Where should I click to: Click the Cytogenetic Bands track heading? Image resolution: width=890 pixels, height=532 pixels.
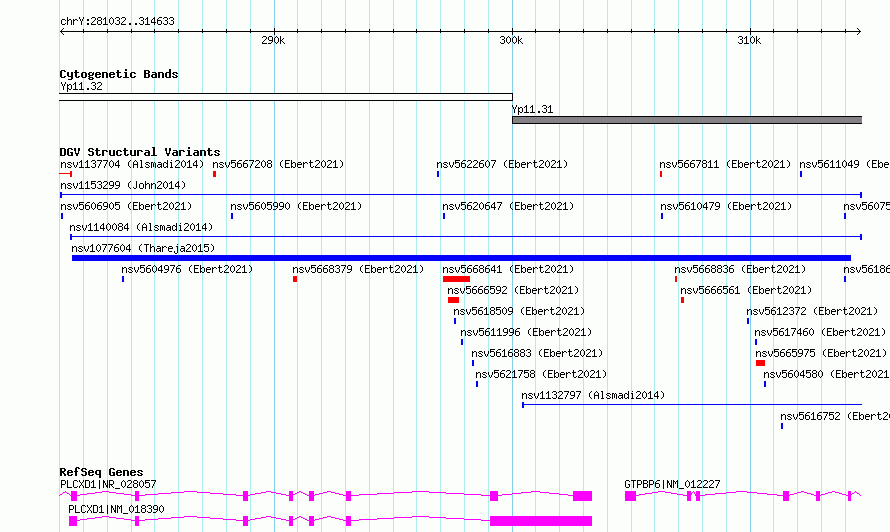119,74
